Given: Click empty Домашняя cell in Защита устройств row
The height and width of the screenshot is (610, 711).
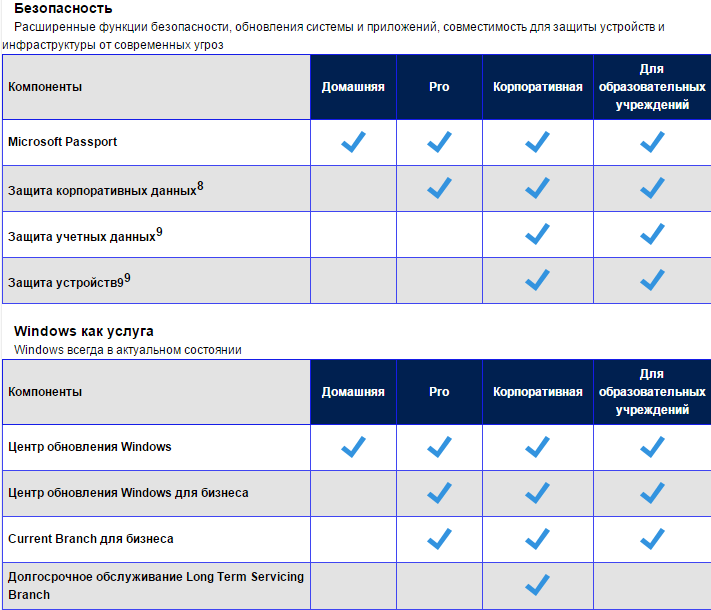Looking at the screenshot, I should (x=353, y=279).
